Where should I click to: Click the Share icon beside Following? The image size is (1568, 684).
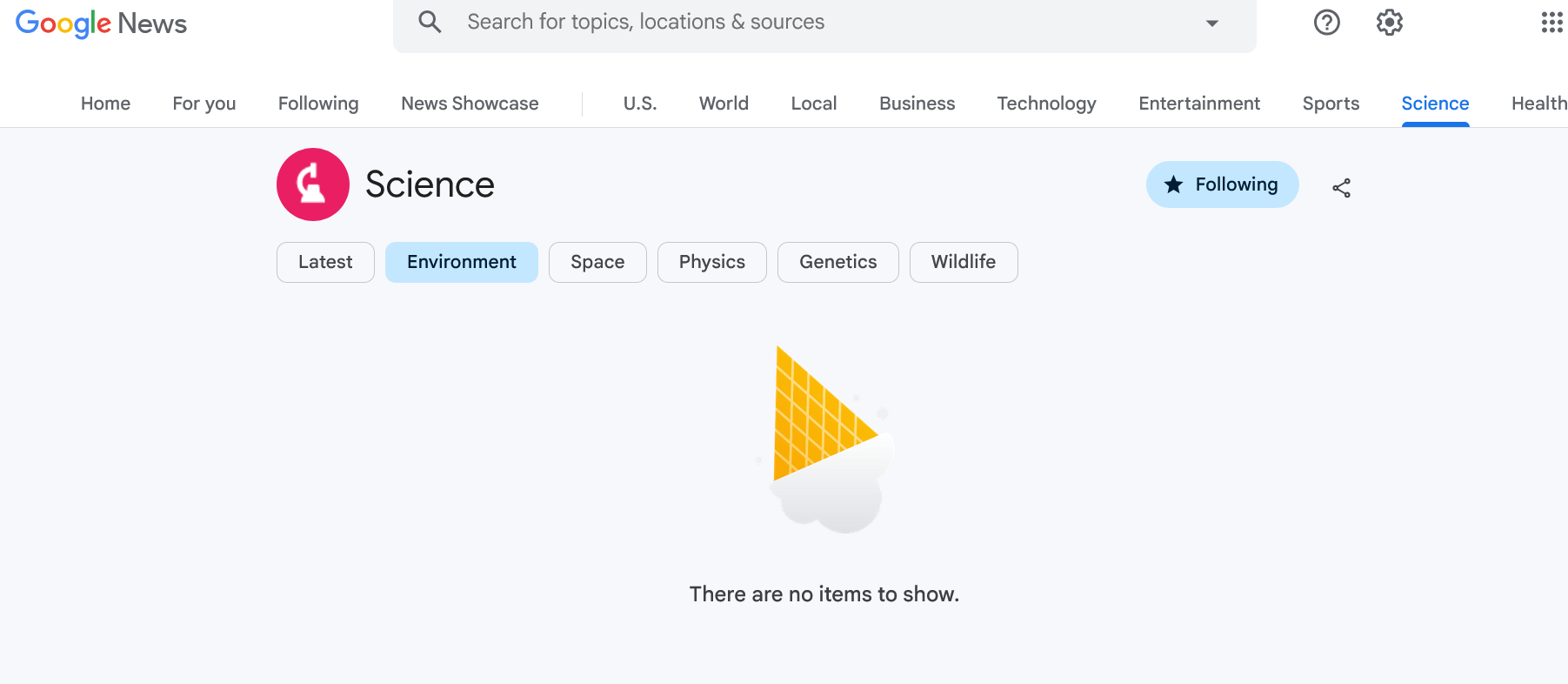tap(1341, 188)
